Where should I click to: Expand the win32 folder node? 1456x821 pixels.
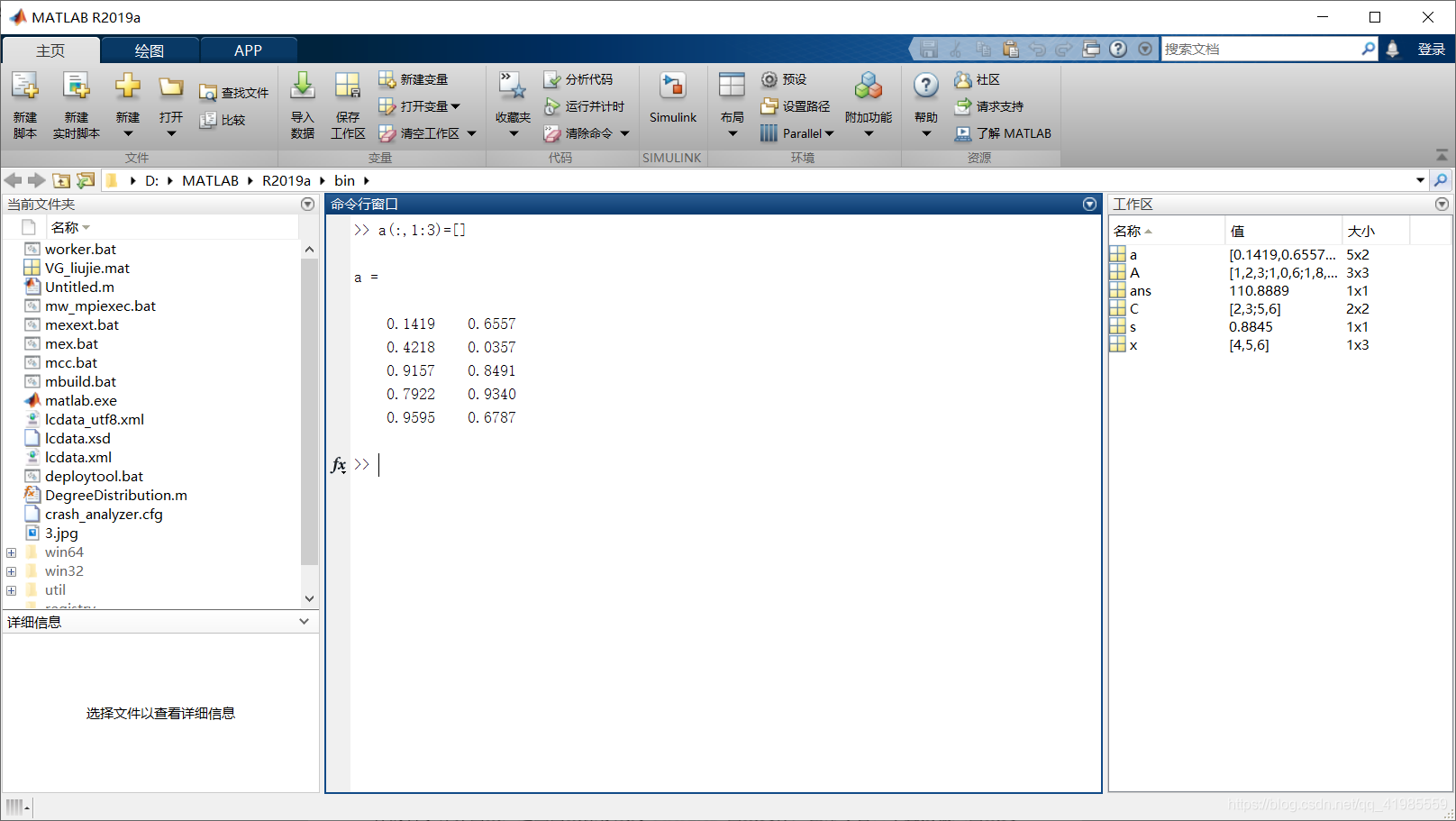pyautogui.click(x=11, y=571)
